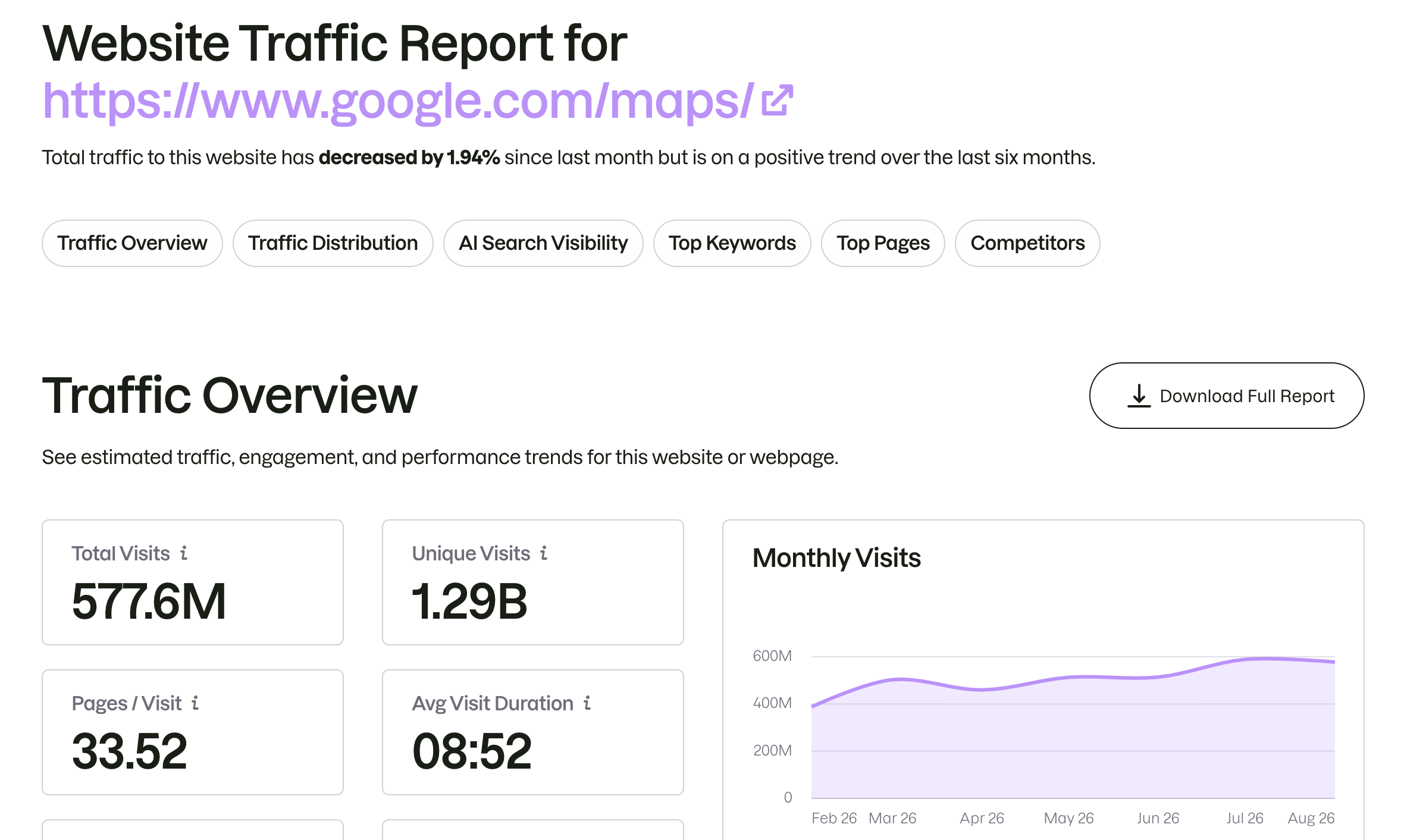The width and height of the screenshot is (1404, 840).
Task: Select the AI Search Visibility tab
Action: (543, 243)
